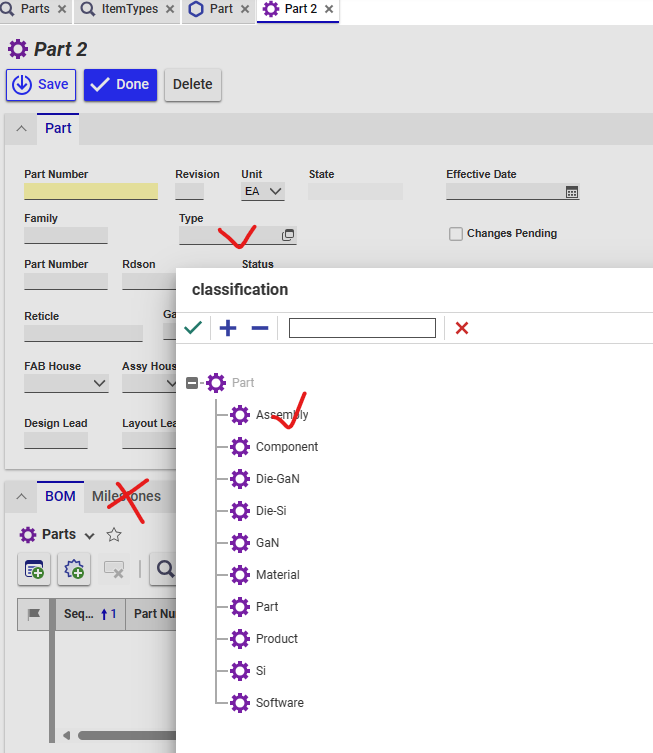Click the create new Part gear icon
This screenshot has width=653, height=753.
click(74, 570)
